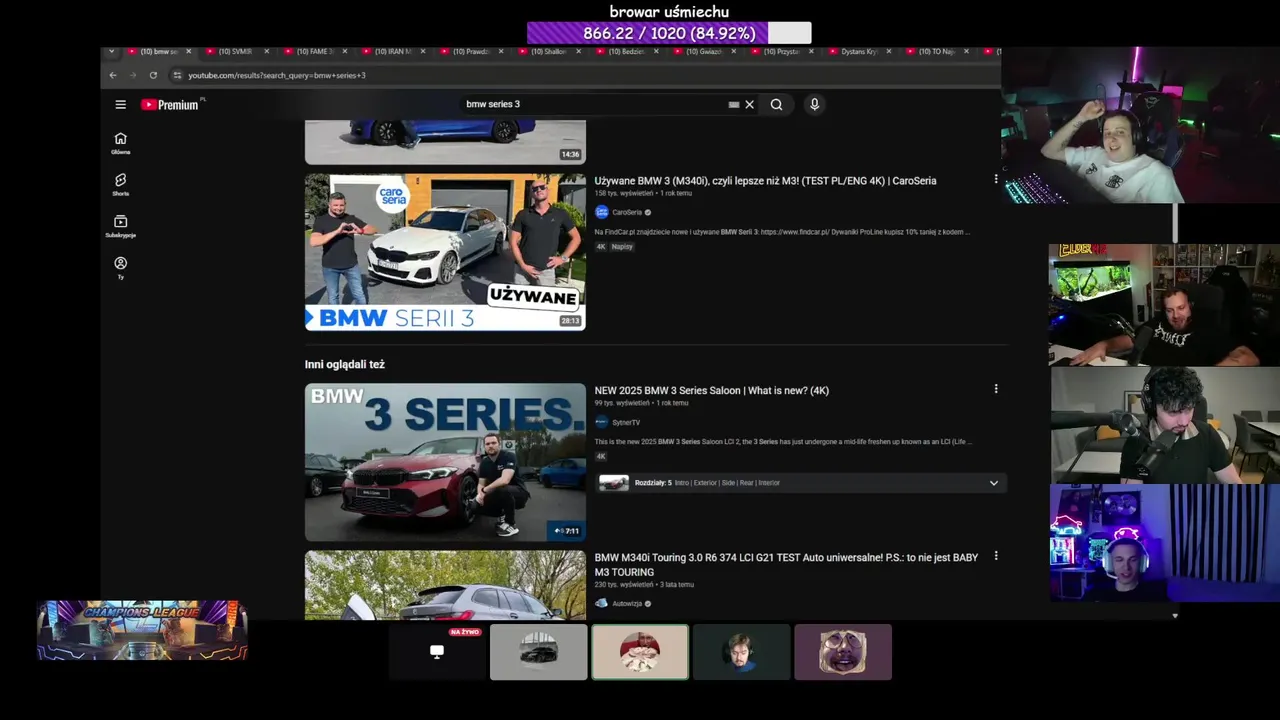Click 99 tys. wyświetleń text
This screenshot has width=1280, height=720.
[622, 403]
